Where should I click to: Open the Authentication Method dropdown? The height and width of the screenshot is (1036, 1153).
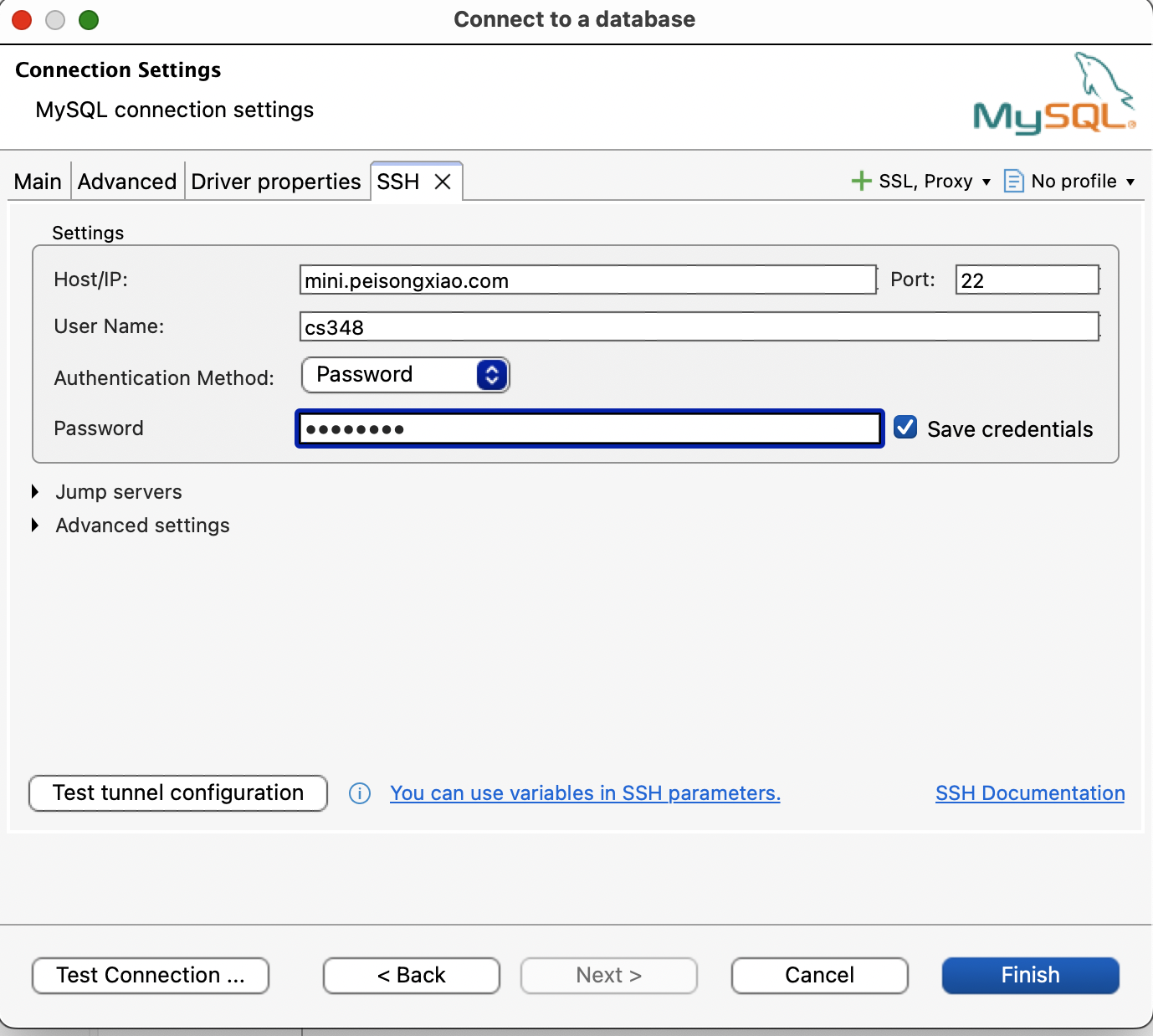[406, 375]
